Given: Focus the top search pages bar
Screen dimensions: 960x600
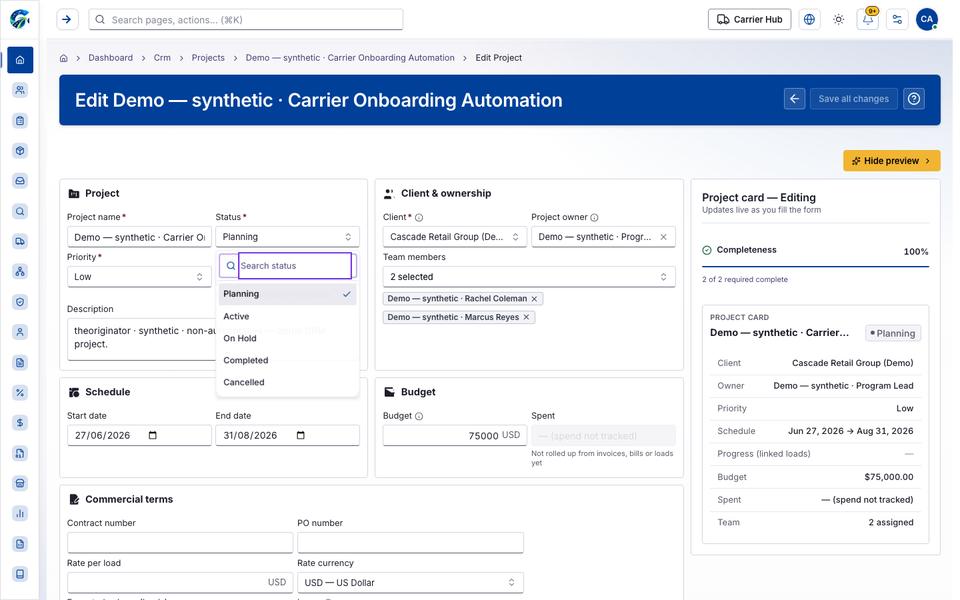Looking at the screenshot, I should pyautogui.click(x=246, y=20).
